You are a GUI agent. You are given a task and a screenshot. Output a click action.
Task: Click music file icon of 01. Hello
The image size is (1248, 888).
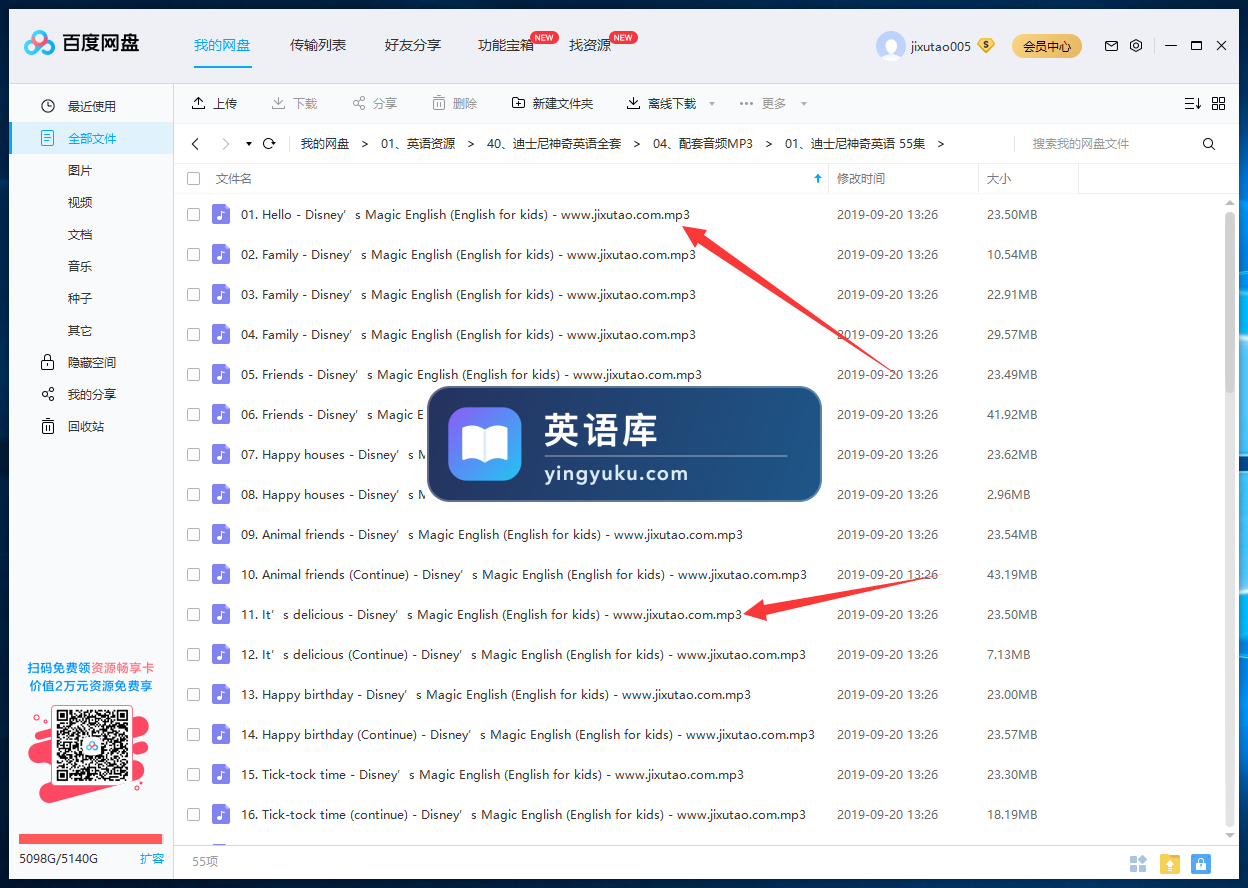click(x=221, y=214)
